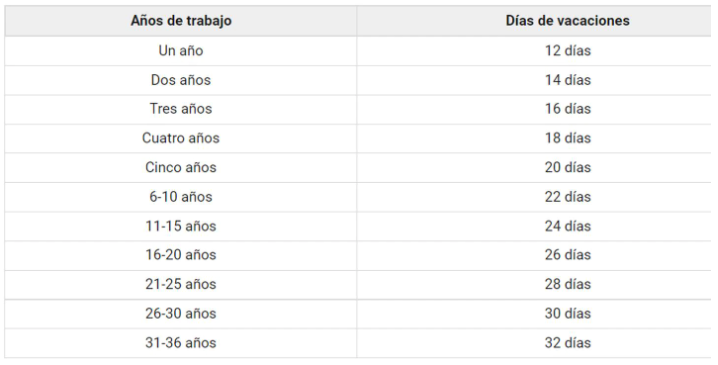The image size is (718, 365).
Task: Click the 'Tres años' cell
Action: [181, 109]
